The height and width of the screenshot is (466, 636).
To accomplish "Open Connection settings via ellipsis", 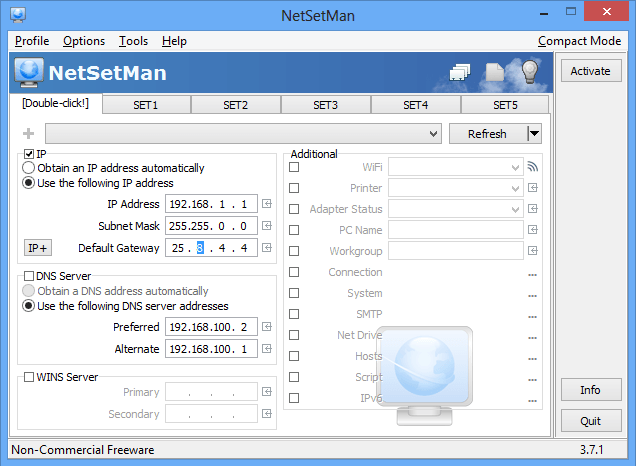I will [x=533, y=275].
